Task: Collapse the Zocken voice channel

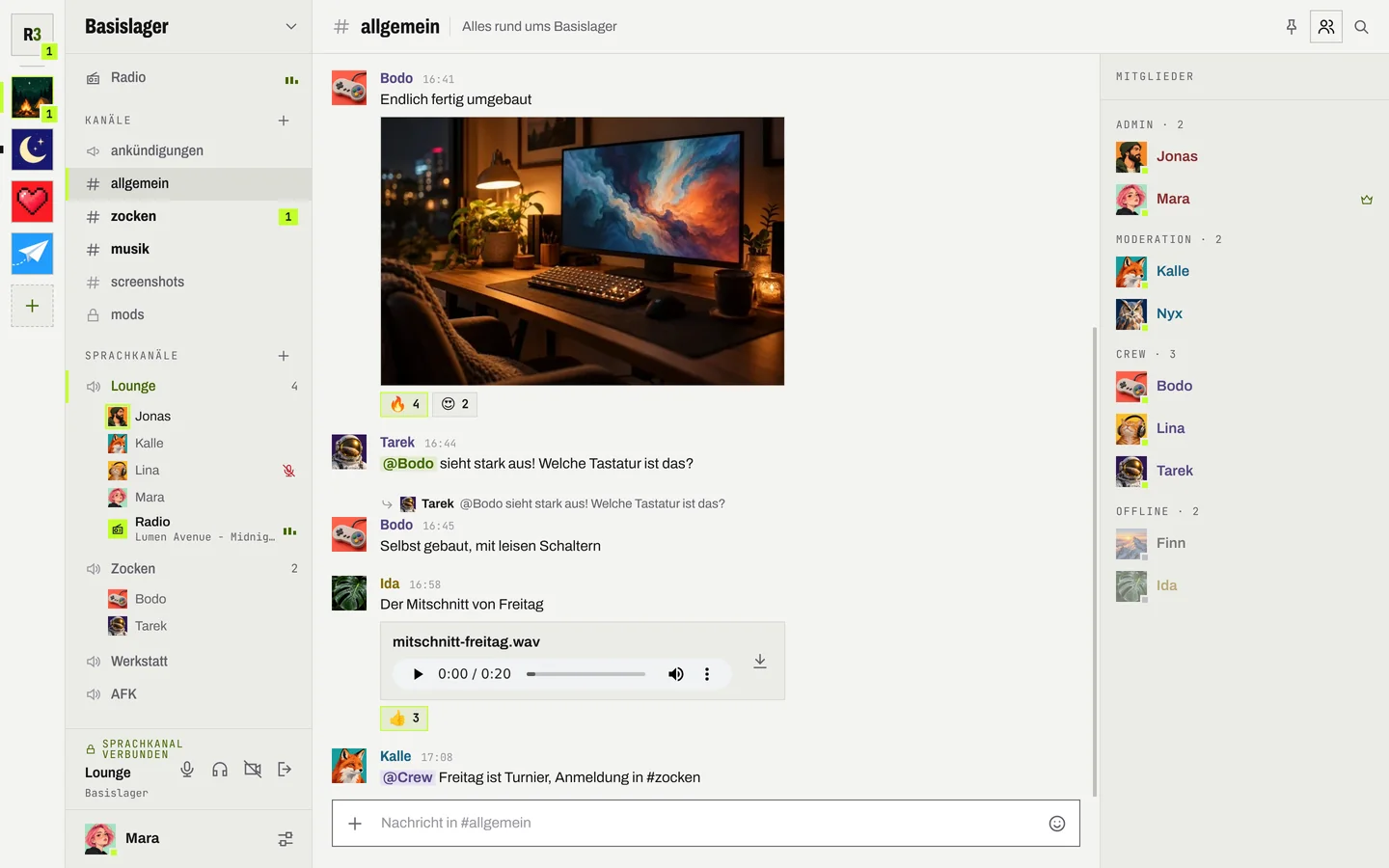Action: click(189, 569)
